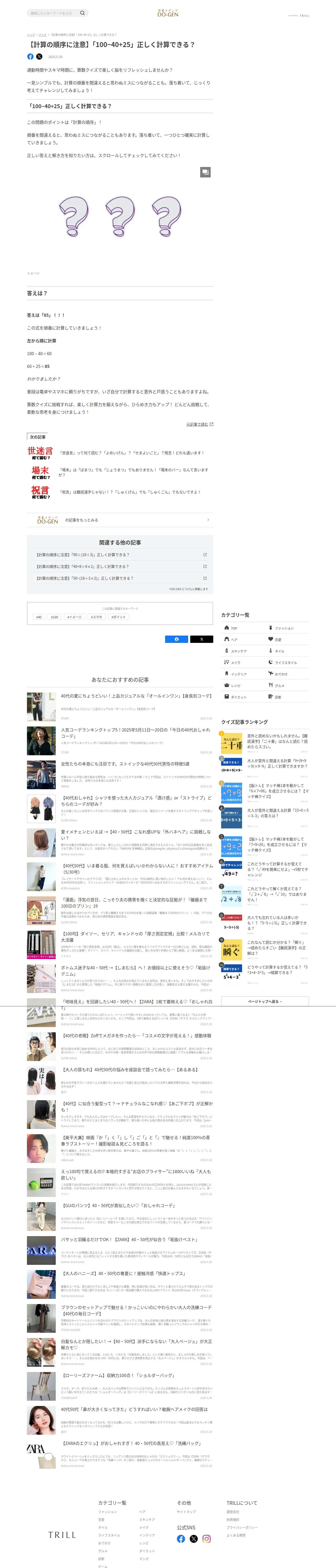Share via the X icon under the article title
The width and height of the screenshot is (336, 1568).
pos(39,57)
